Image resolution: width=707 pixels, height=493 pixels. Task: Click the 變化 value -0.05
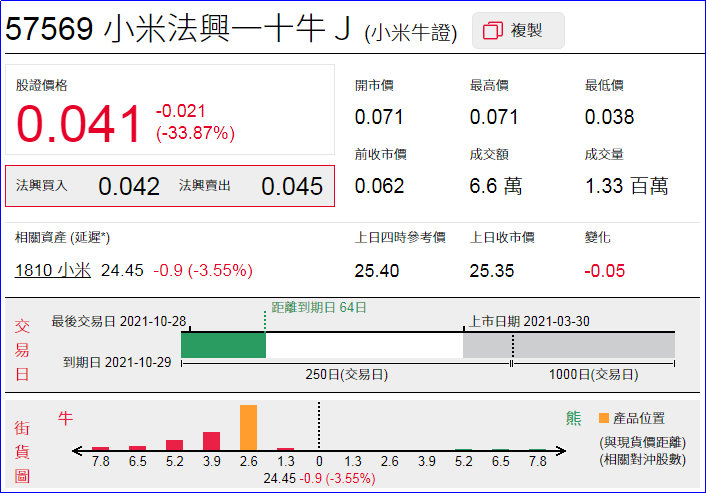pos(605,271)
